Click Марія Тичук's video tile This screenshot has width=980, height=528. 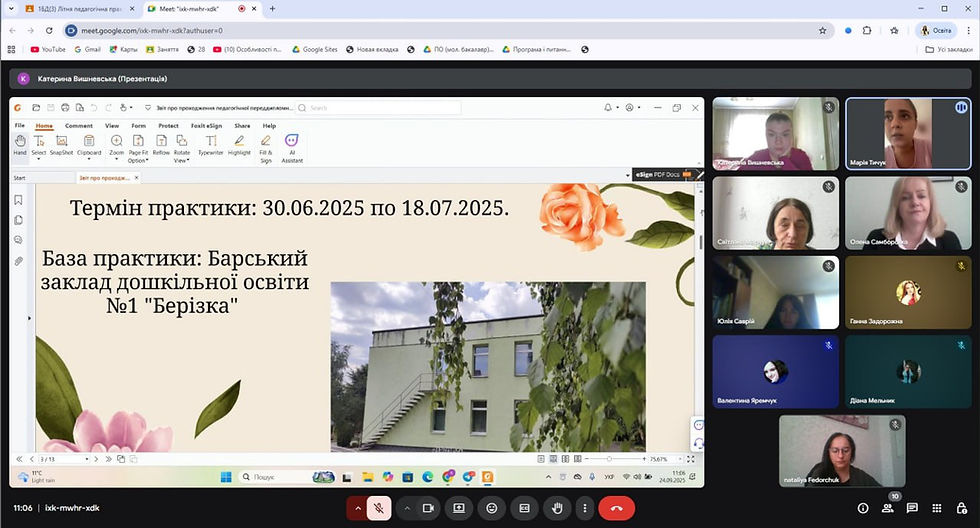click(908, 134)
